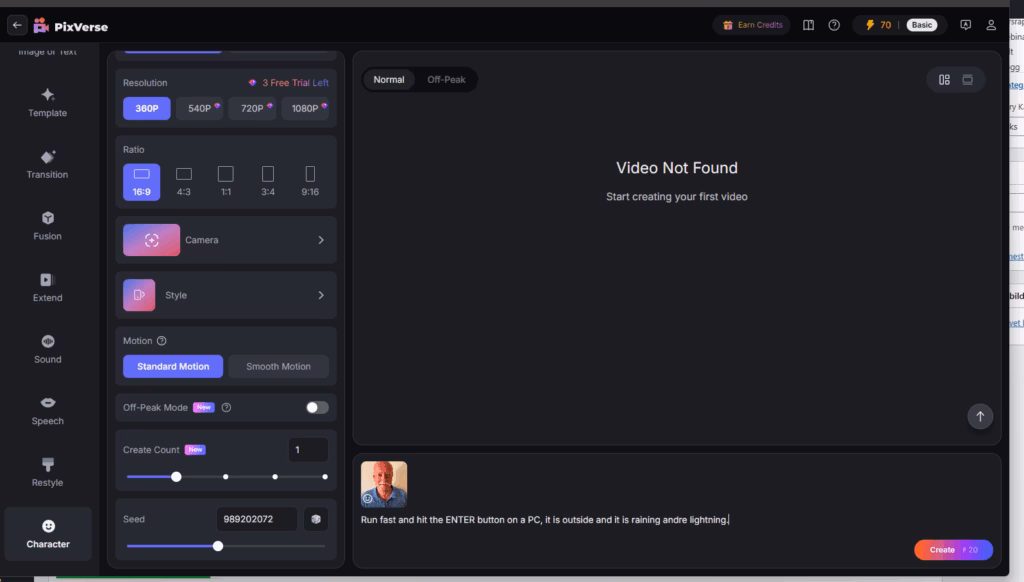Open the Restyle sidebar tool
This screenshot has width=1024, height=582.
click(47, 472)
